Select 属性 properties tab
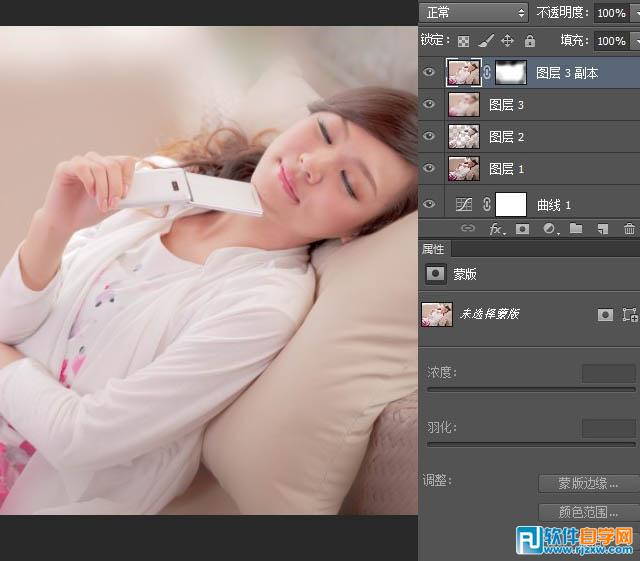The width and height of the screenshot is (640, 561). click(x=433, y=249)
